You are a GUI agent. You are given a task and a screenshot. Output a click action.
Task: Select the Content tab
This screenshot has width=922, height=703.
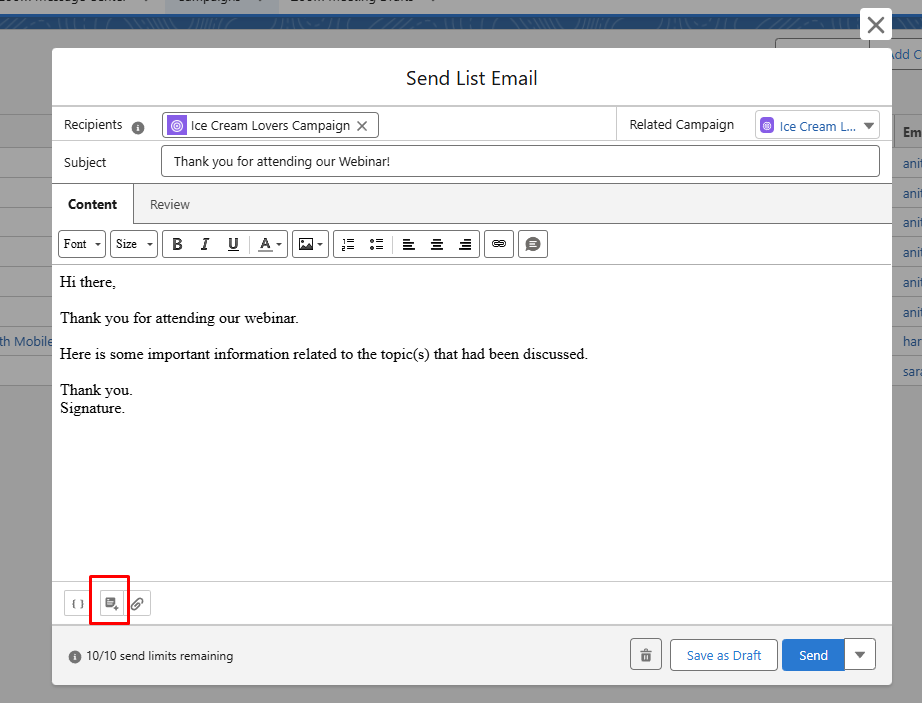[x=93, y=204]
